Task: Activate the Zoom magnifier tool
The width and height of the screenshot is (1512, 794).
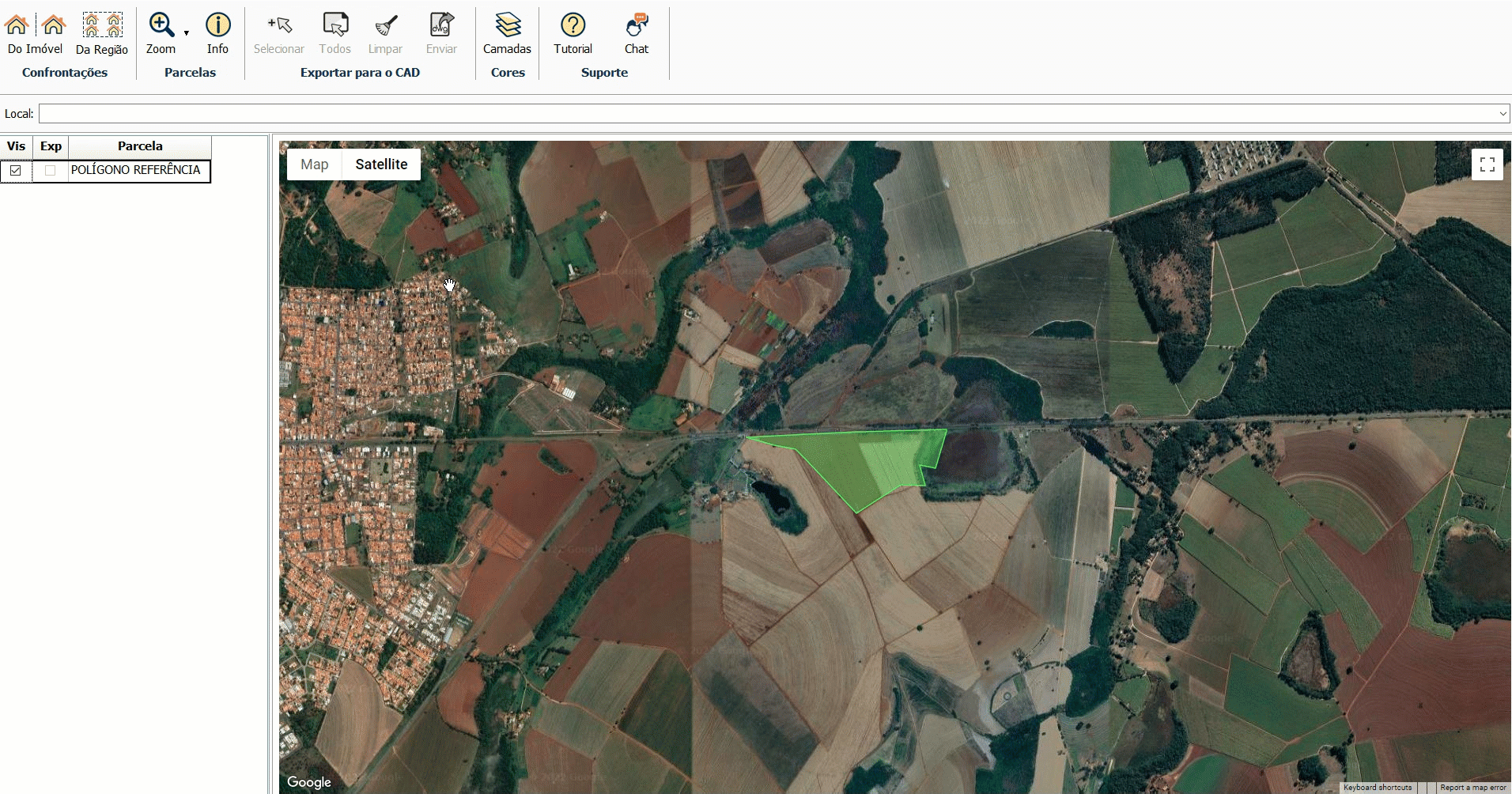Action: 161,26
